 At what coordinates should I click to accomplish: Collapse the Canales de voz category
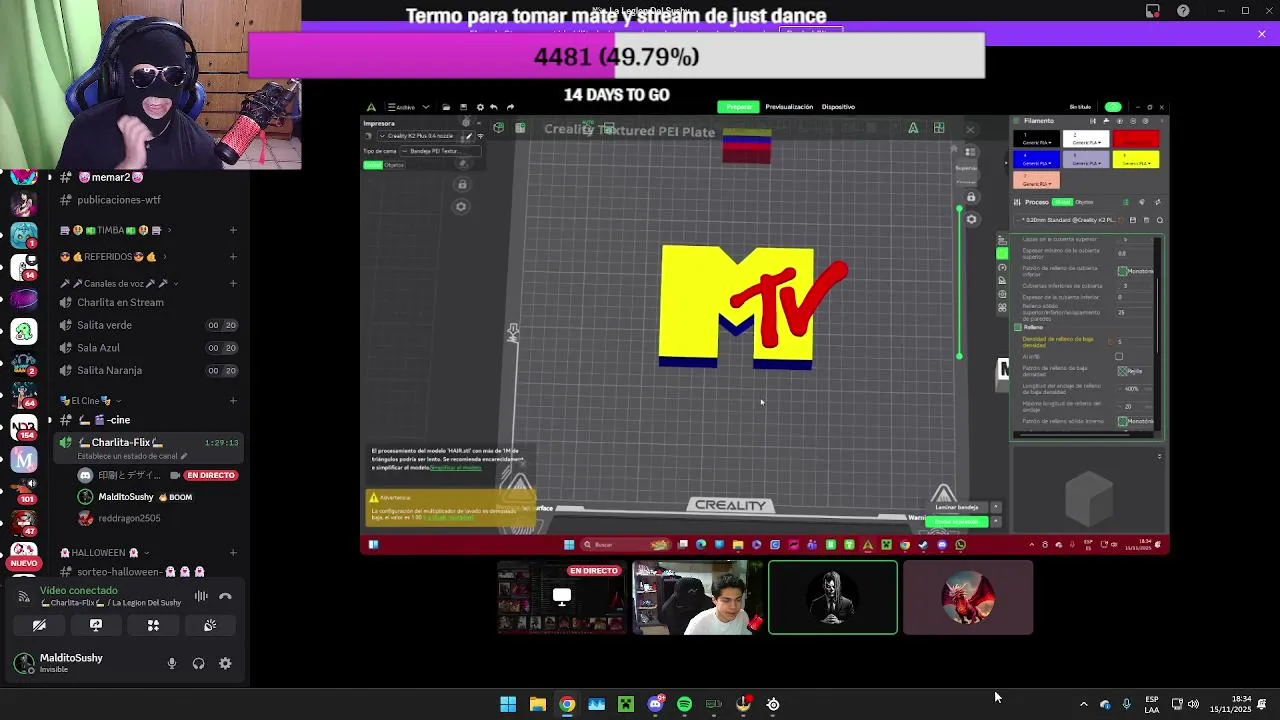pos(120,283)
